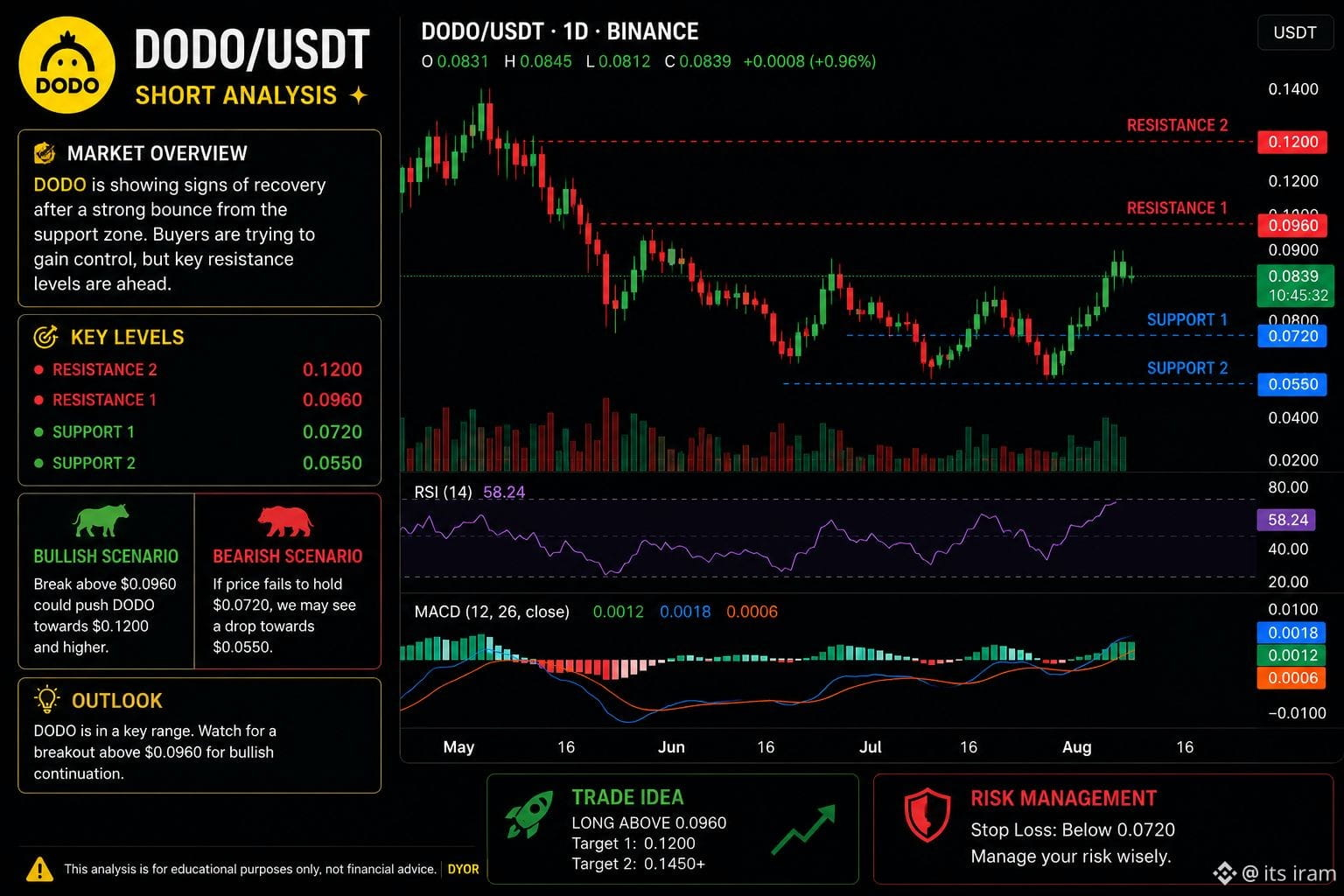The image size is (1344, 896).
Task: Click the USDT currency button
Action: (x=1294, y=32)
